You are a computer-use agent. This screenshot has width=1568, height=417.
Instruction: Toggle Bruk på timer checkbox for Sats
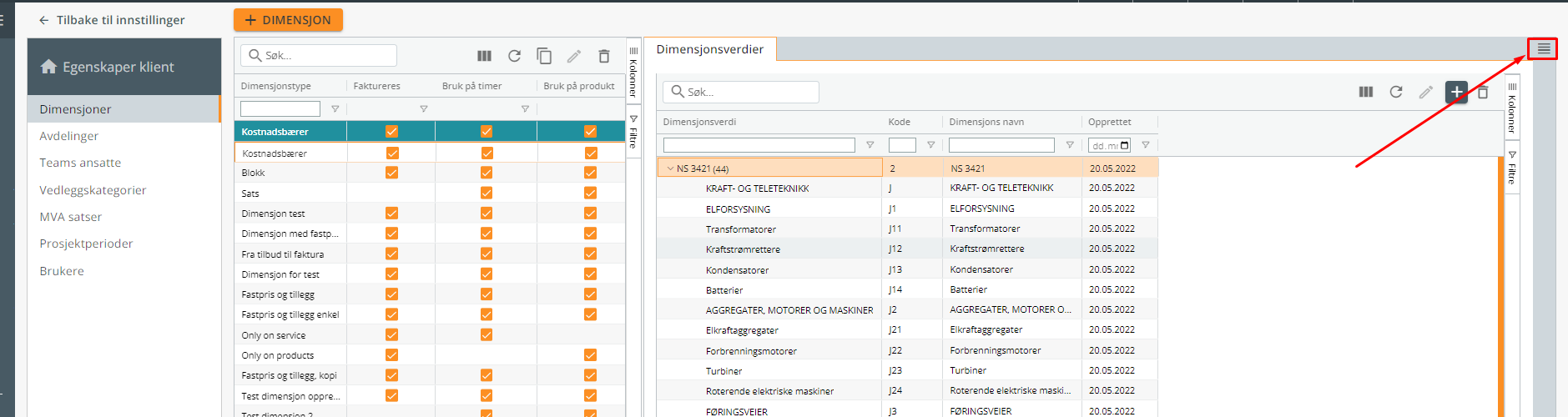coord(487,193)
